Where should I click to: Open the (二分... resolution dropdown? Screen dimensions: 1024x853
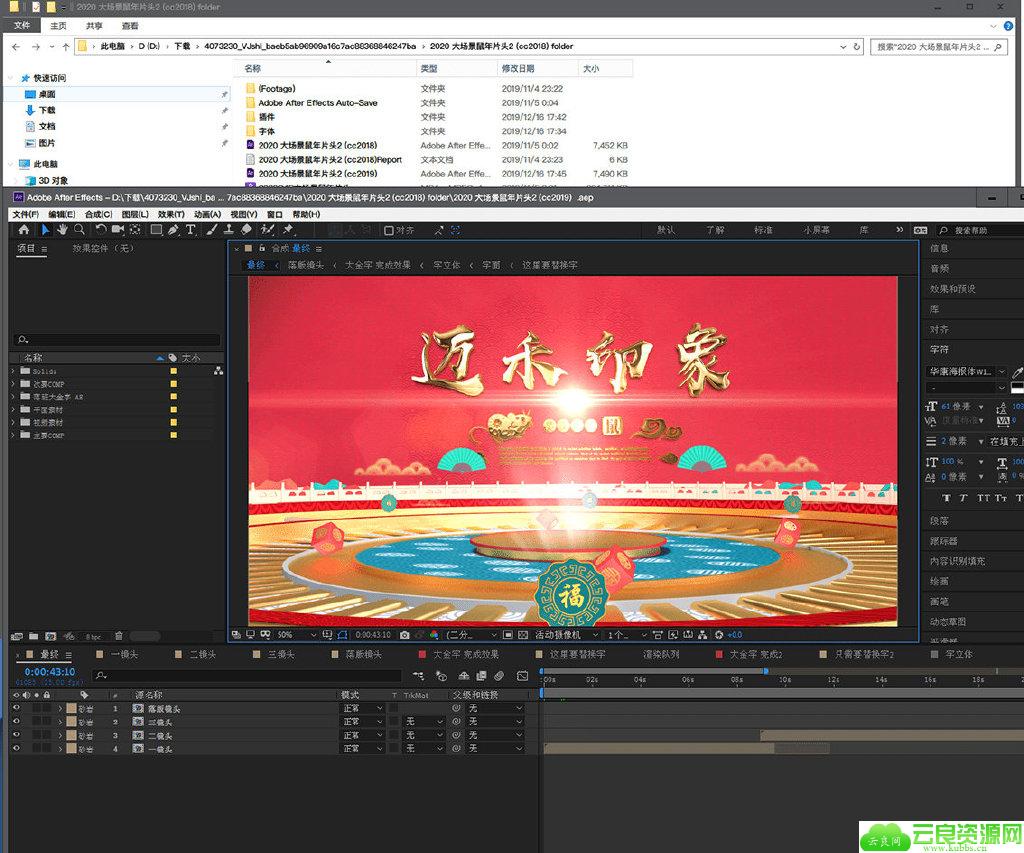point(472,635)
